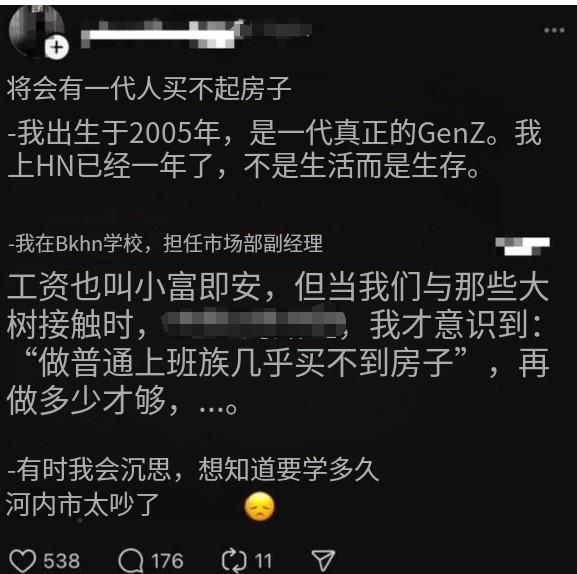Open the pixelated username link
The height and width of the screenshot is (574, 577).
click(196, 34)
